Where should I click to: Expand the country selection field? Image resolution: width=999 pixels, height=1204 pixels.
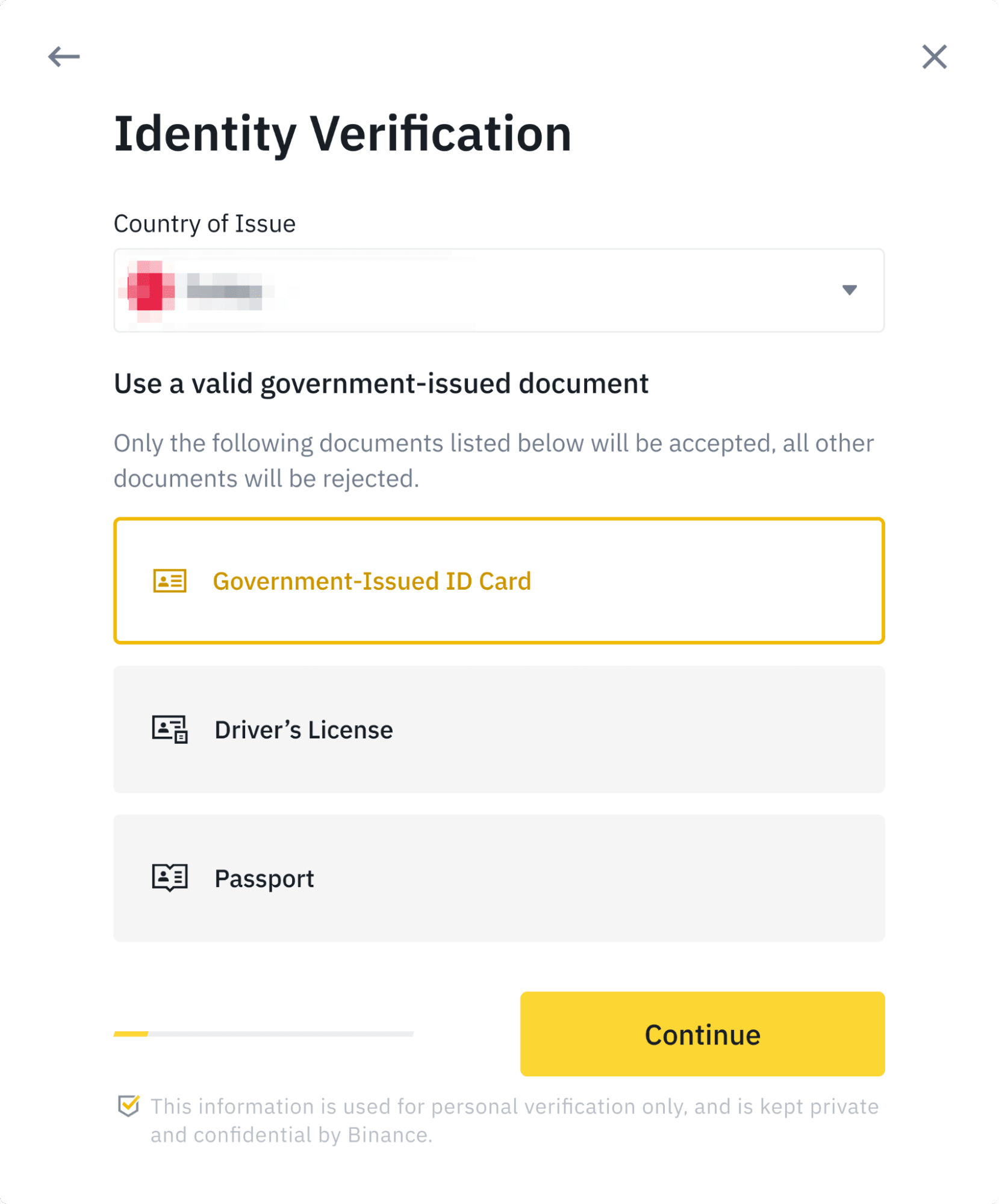(x=542, y=290)
